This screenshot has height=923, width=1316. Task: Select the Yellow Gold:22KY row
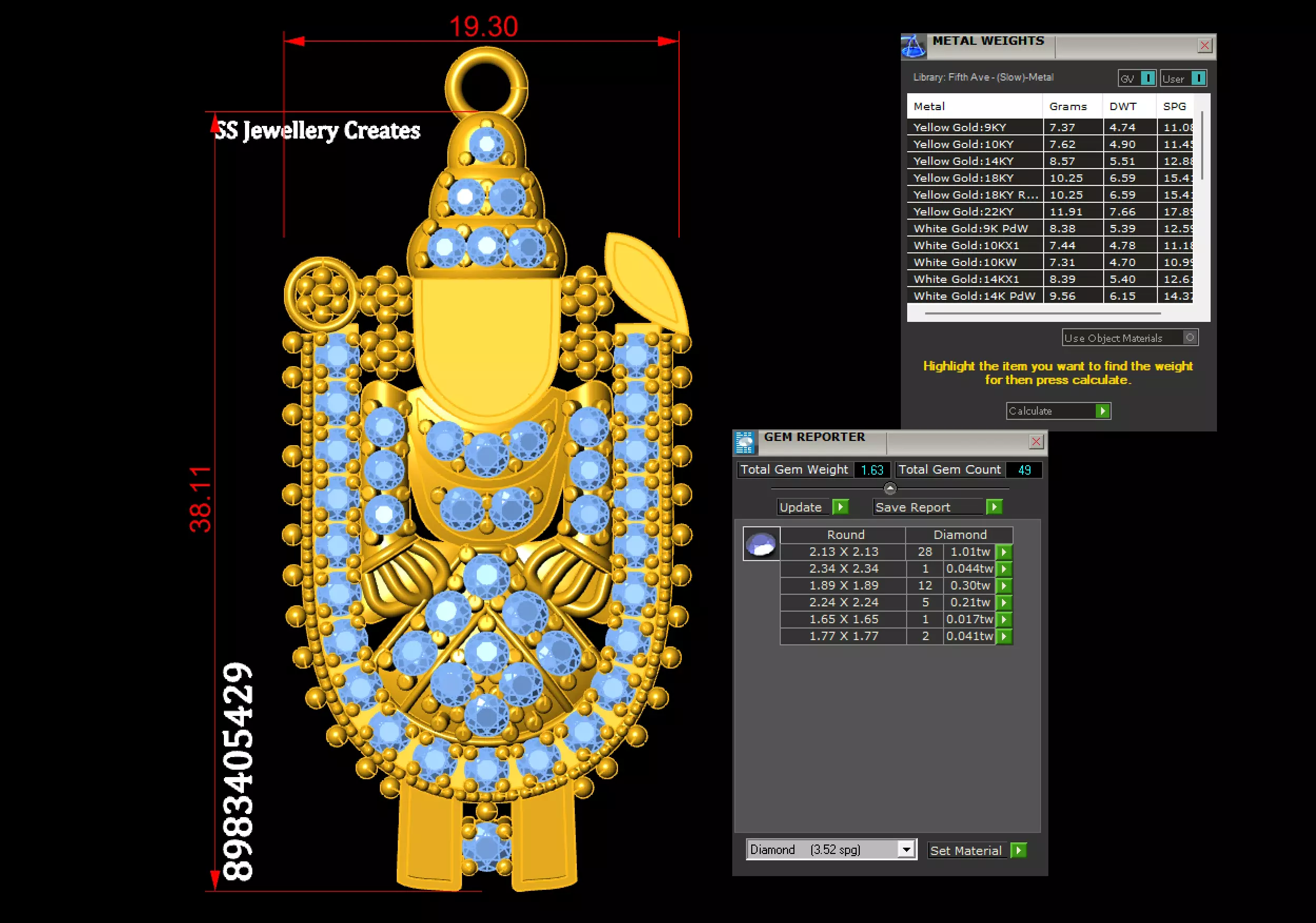point(1050,212)
